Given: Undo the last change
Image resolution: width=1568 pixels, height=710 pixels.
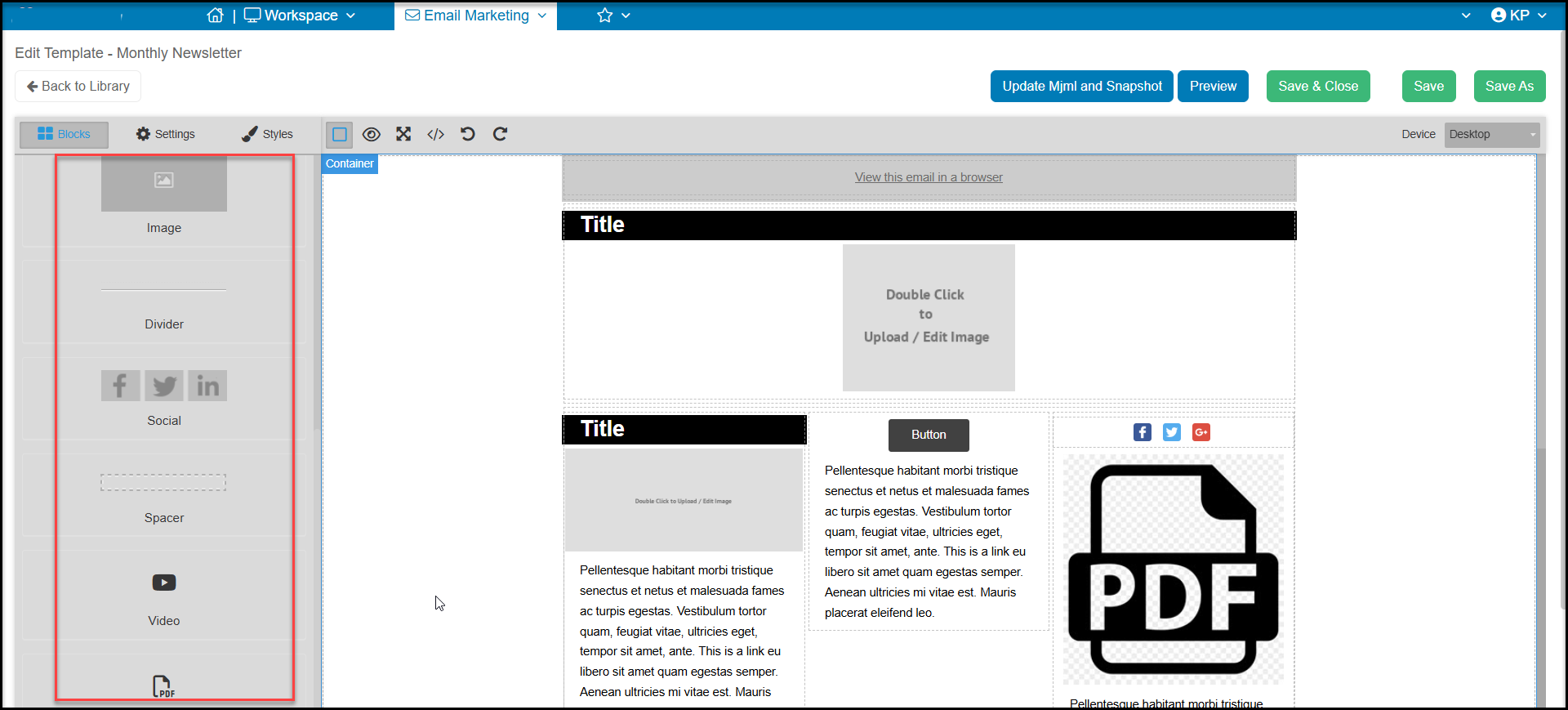Looking at the screenshot, I should [468, 134].
